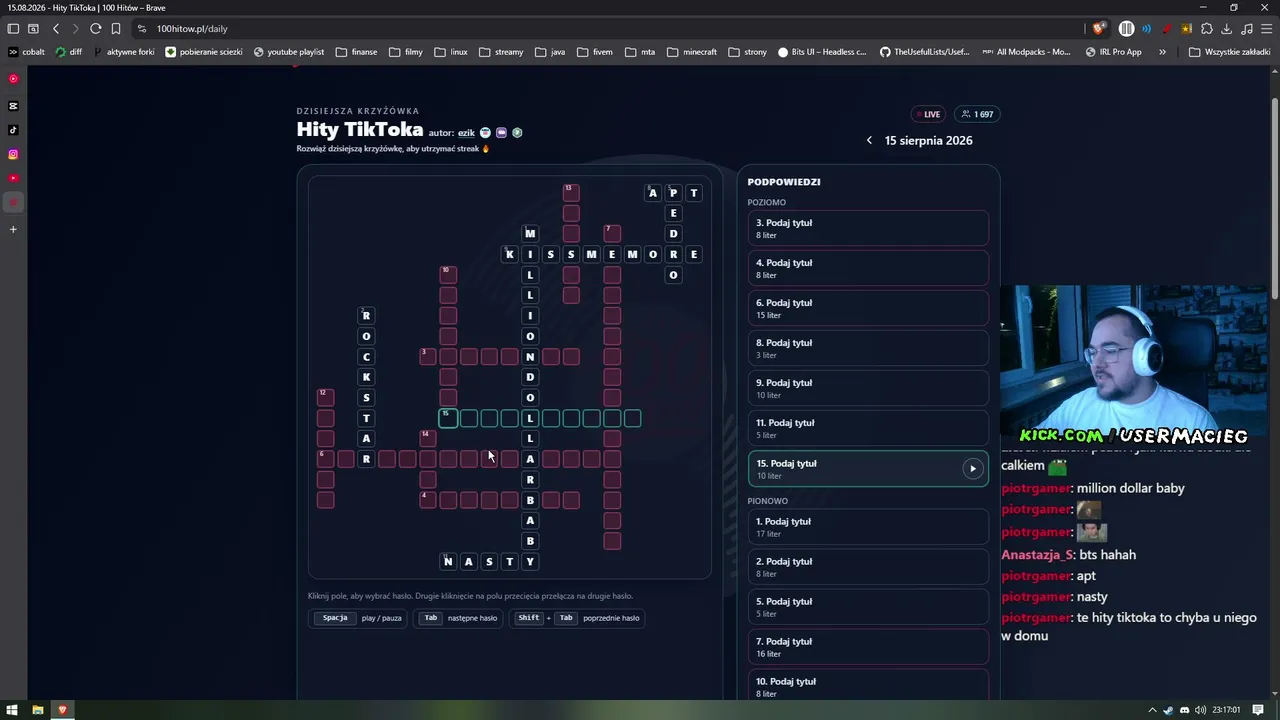Open the finanse bookmarks folder
This screenshot has width=1280, height=720.
coord(357,52)
